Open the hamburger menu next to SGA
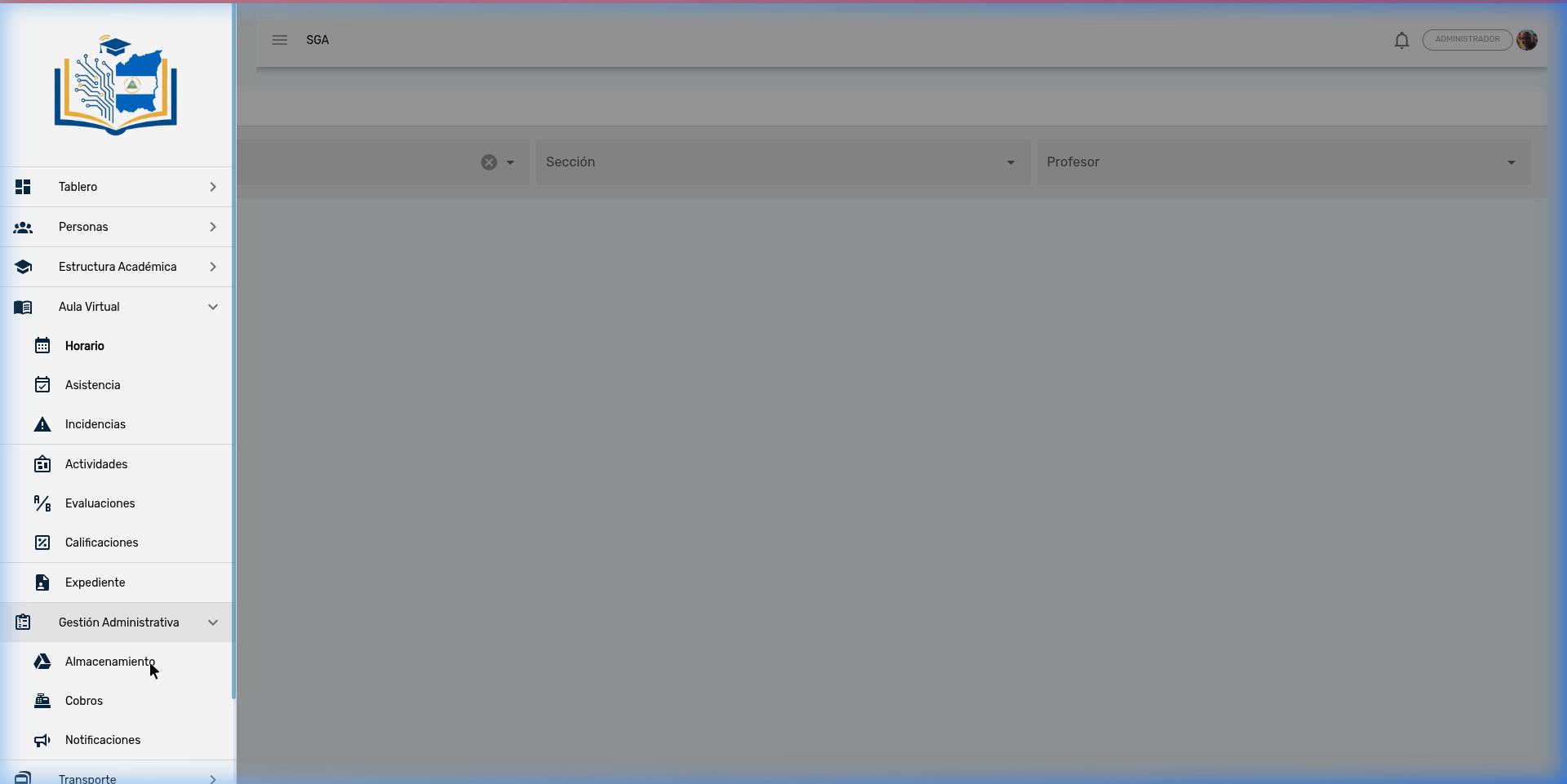The image size is (1567, 784). (x=279, y=40)
